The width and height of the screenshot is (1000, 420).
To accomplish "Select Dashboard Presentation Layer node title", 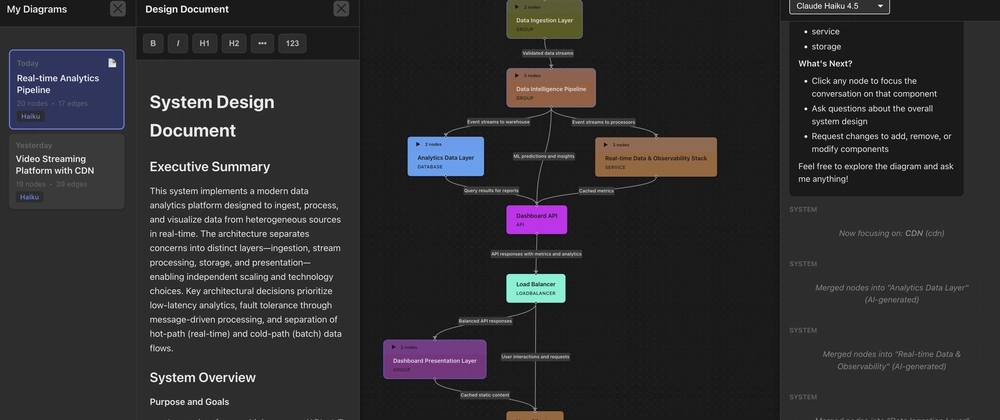I will pyautogui.click(x=435, y=361).
